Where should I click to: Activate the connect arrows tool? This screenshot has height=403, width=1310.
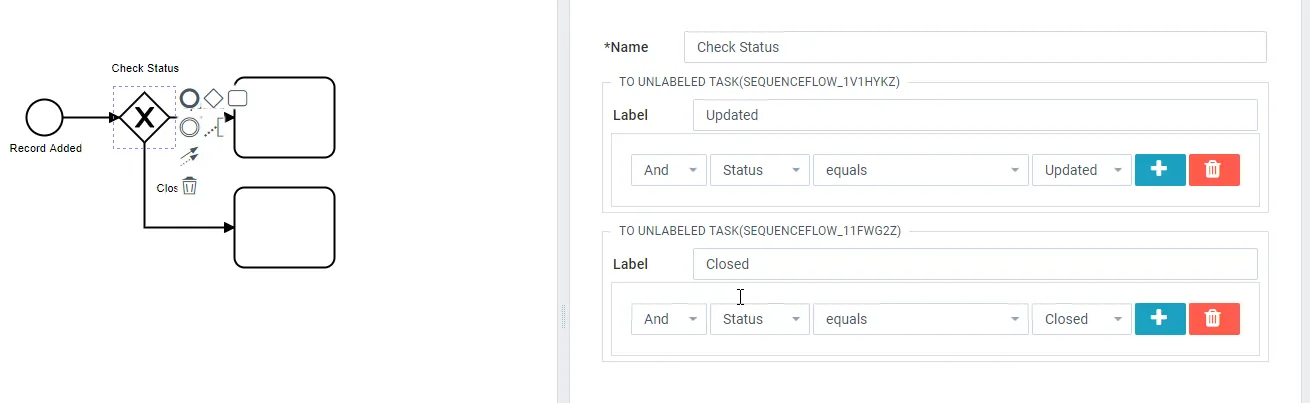(x=189, y=155)
